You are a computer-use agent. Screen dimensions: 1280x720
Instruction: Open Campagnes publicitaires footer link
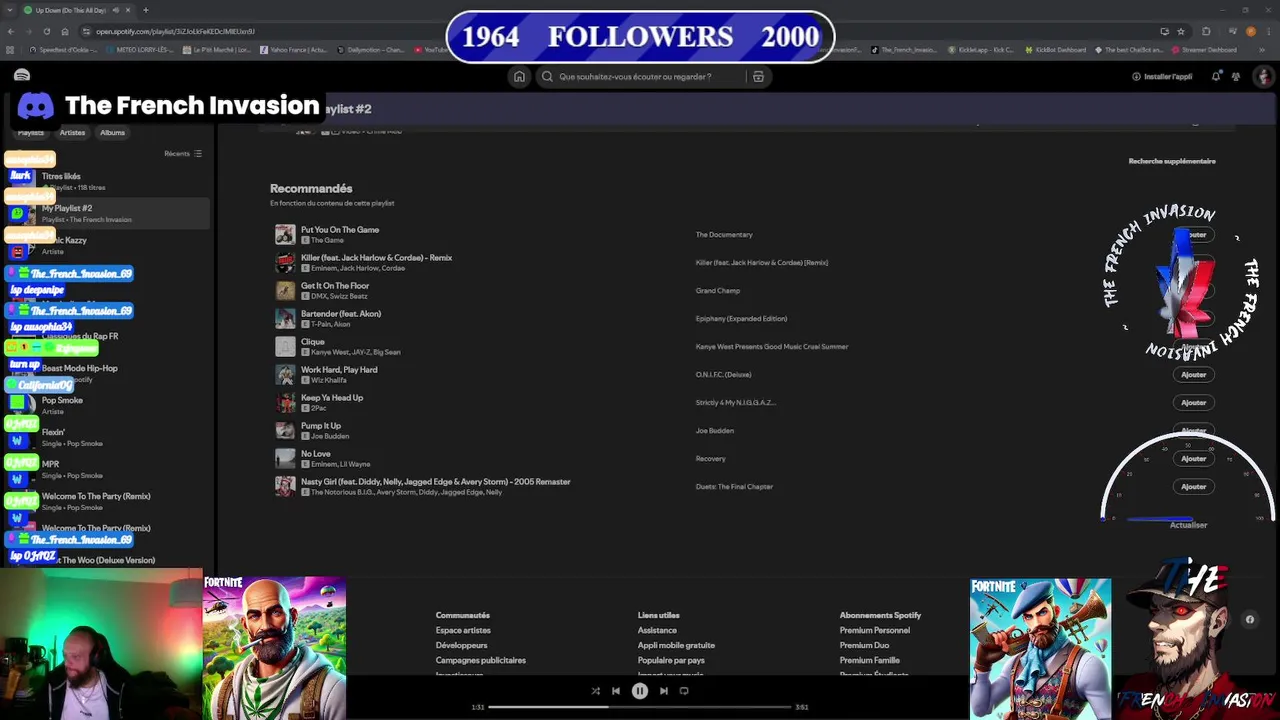(x=480, y=660)
